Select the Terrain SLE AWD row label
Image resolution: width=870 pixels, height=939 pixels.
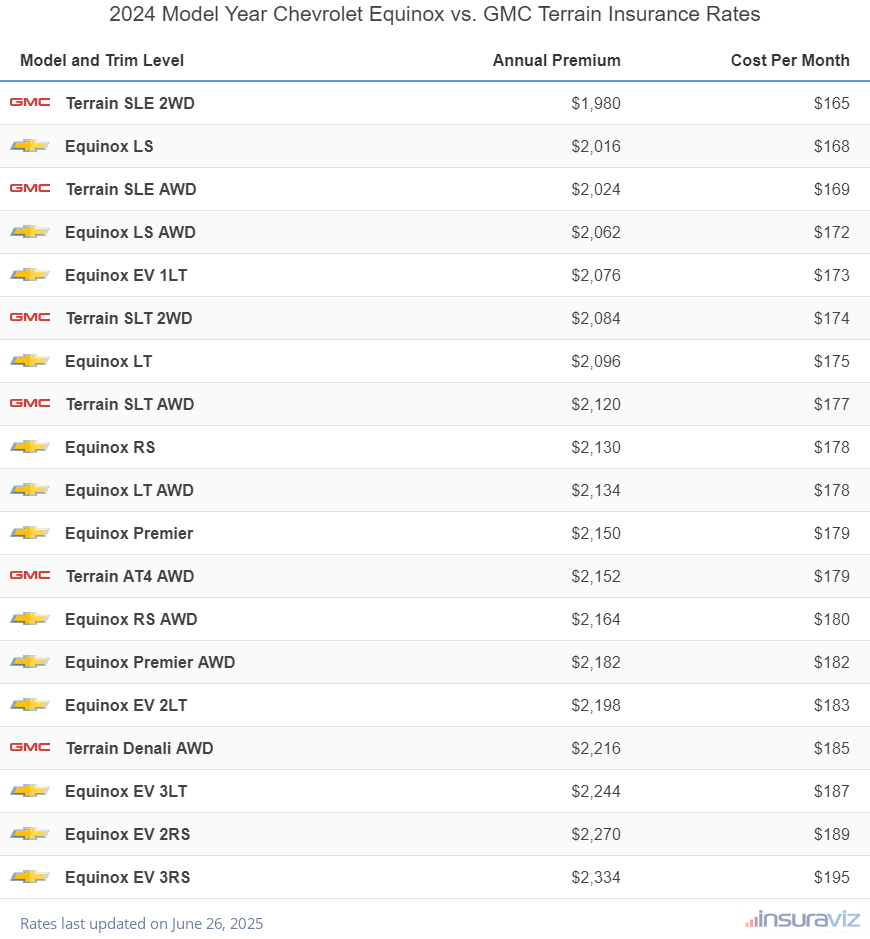131,189
